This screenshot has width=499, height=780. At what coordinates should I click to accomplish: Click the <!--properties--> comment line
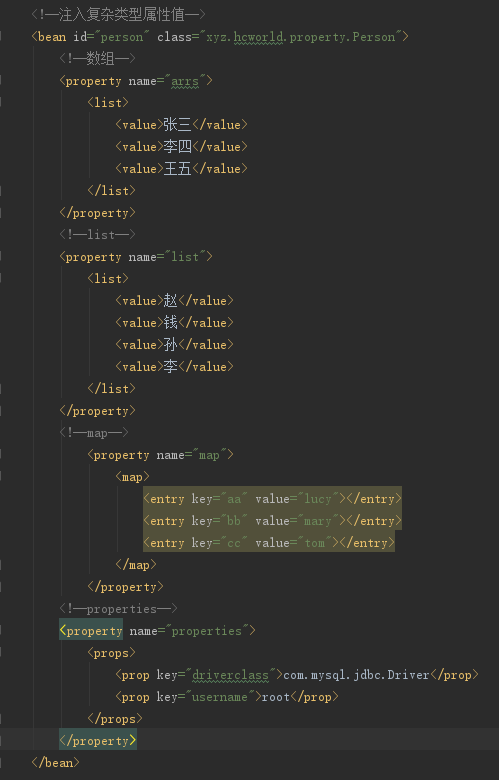coord(118,609)
